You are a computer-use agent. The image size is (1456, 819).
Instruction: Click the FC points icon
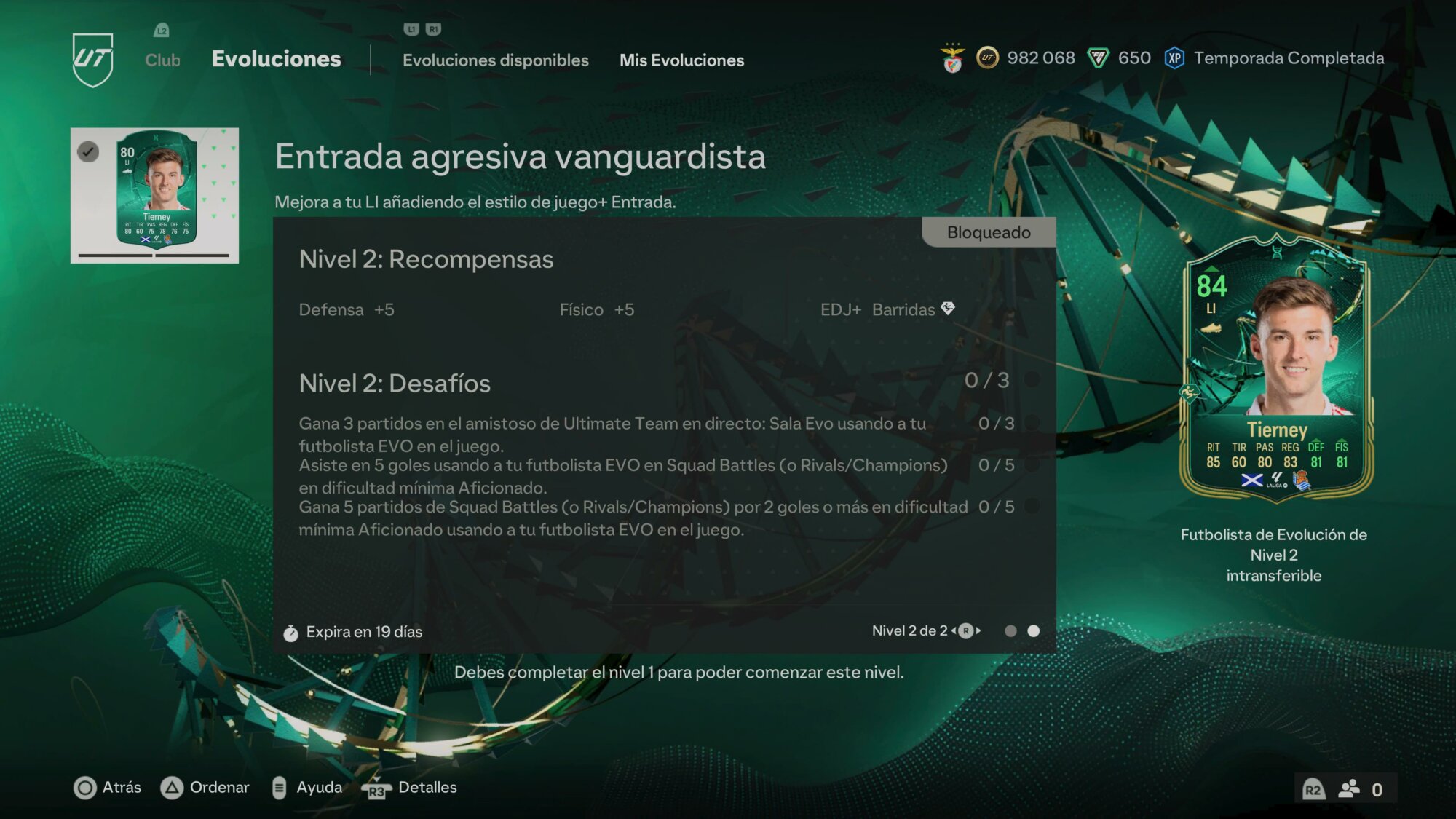[x=1098, y=58]
